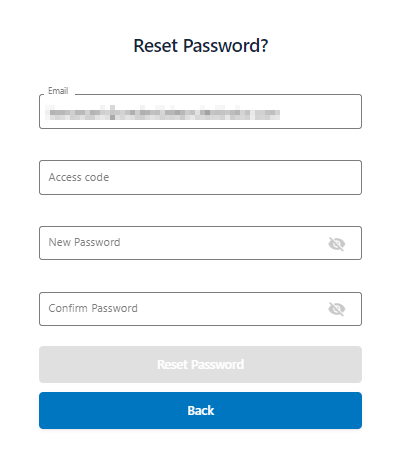Screen dimensions: 393x456
Task: Click the small Email floating label
Action: tap(58, 91)
